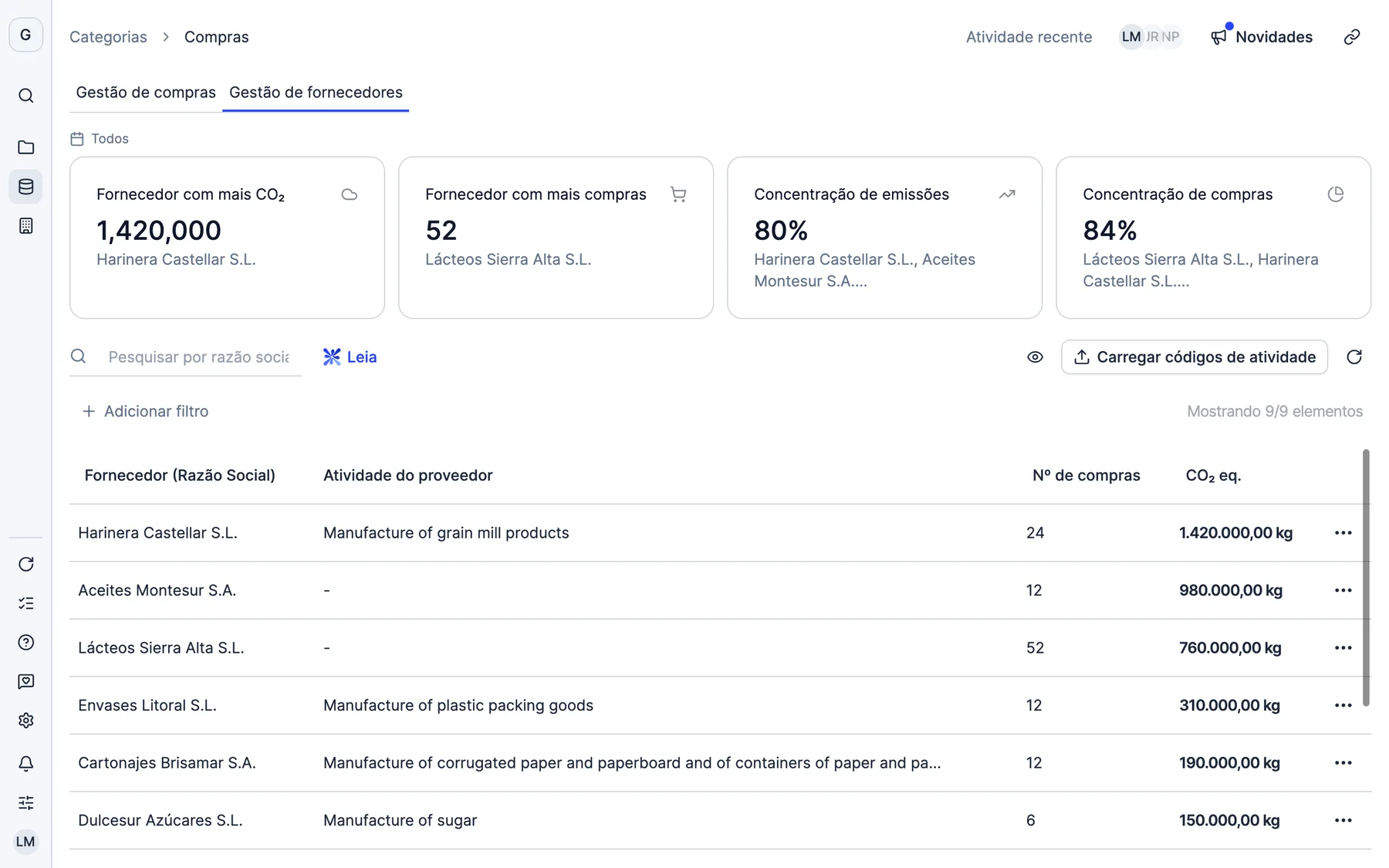The image size is (1389, 868).
Task: Open row options for Lácteos Sierra Alta S.L.
Action: (x=1343, y=648)
